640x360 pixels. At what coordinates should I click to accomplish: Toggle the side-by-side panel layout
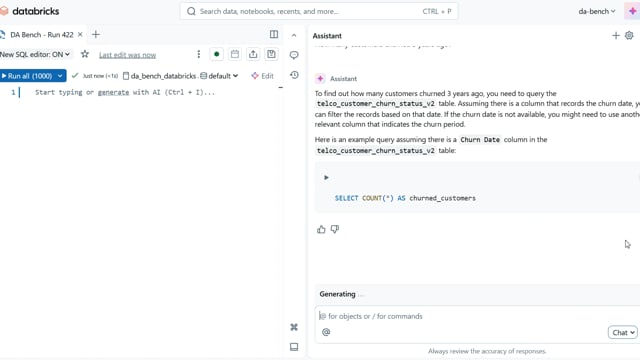coord(274,35)
